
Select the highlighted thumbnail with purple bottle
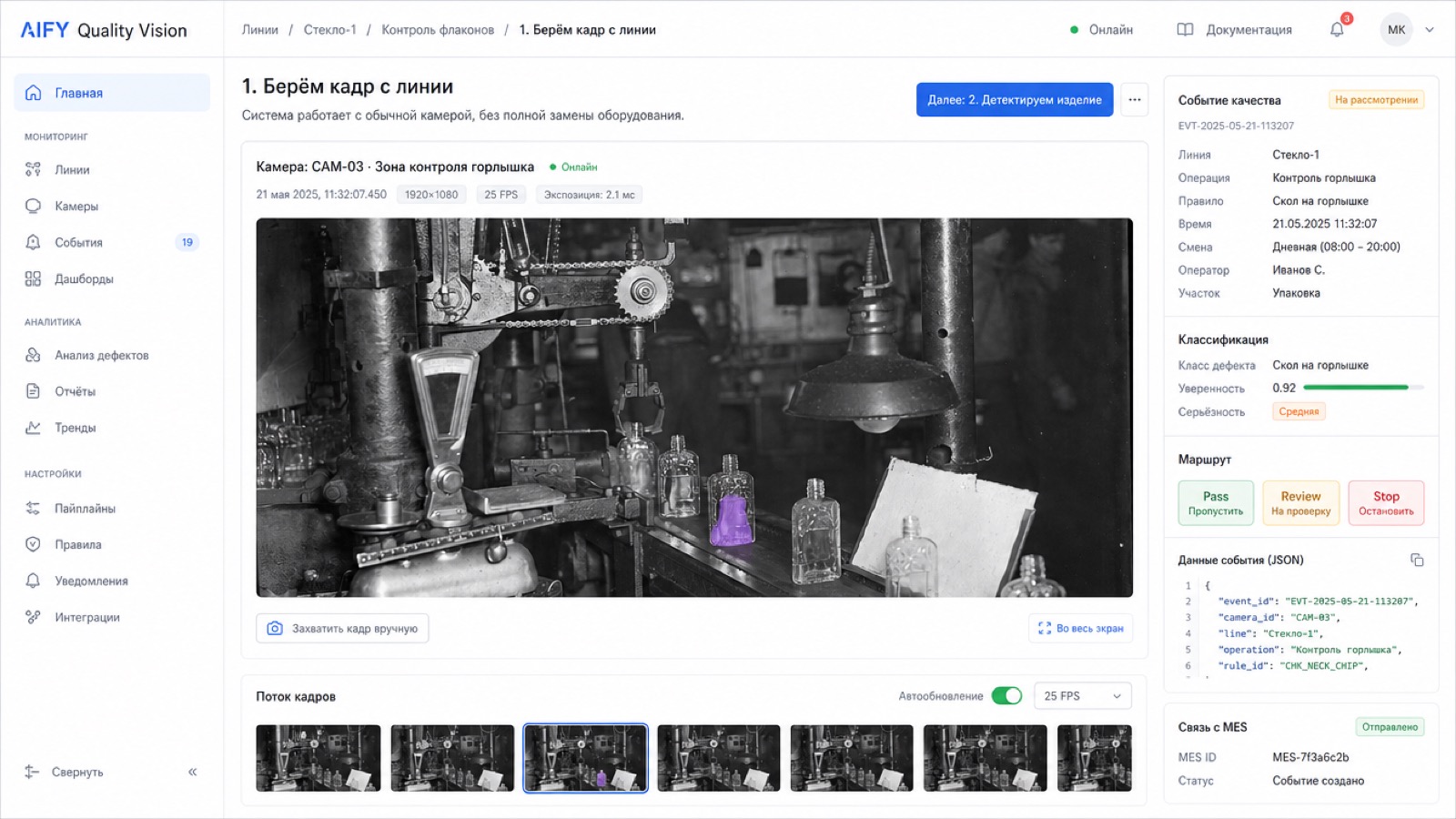[x=586, y=758]
